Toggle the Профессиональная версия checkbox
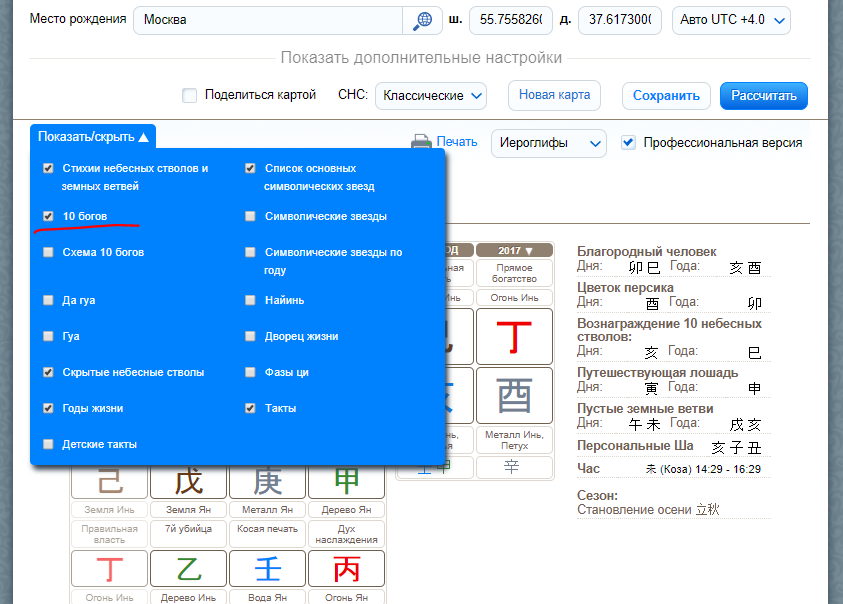 click(628, 142)
